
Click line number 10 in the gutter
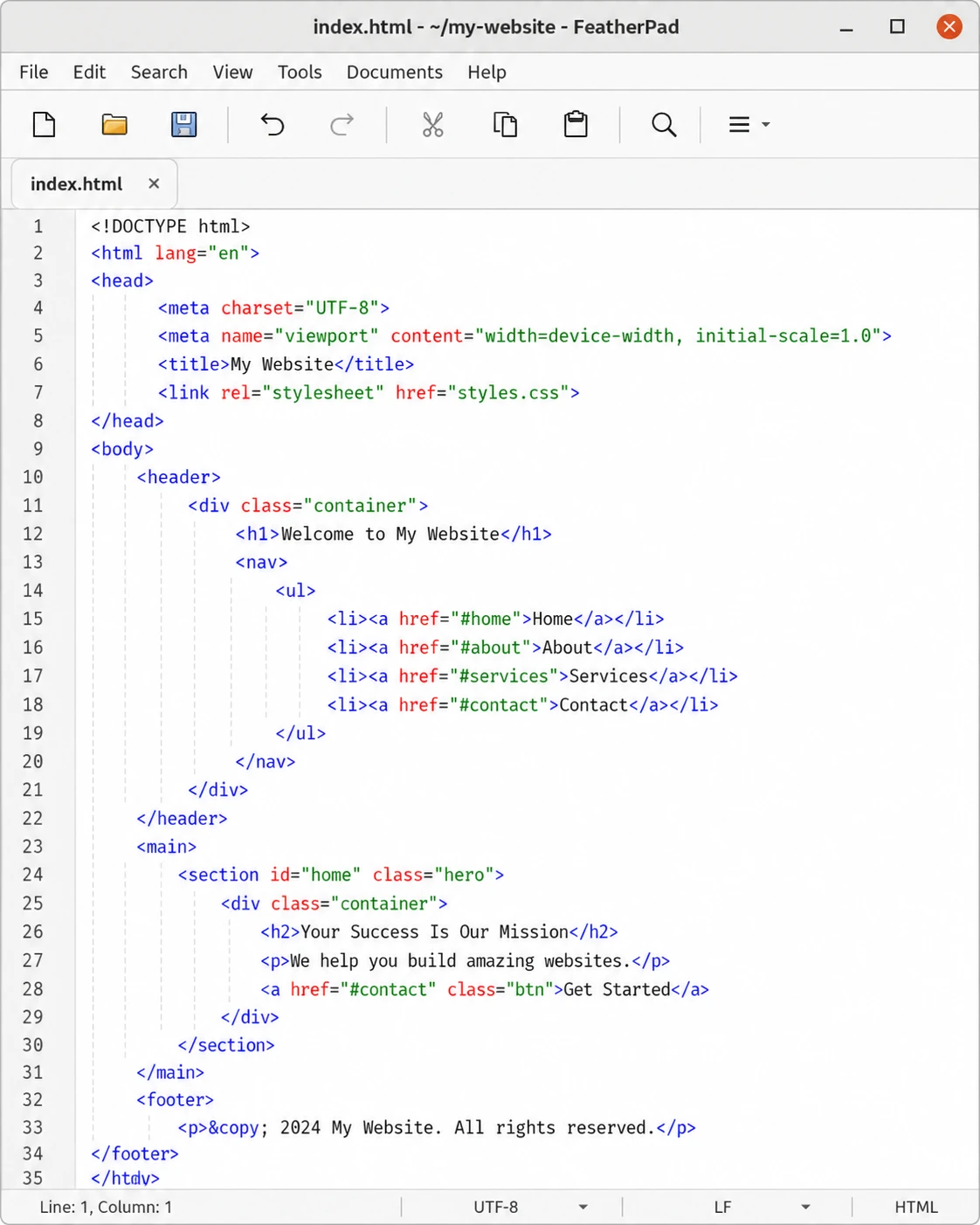tap(33, 477)
